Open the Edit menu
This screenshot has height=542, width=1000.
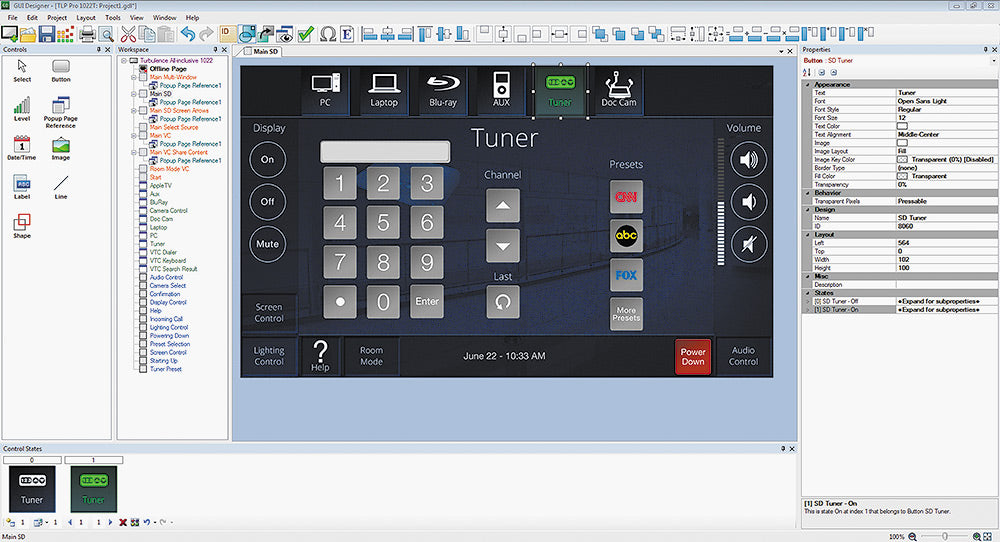[32, 18]
